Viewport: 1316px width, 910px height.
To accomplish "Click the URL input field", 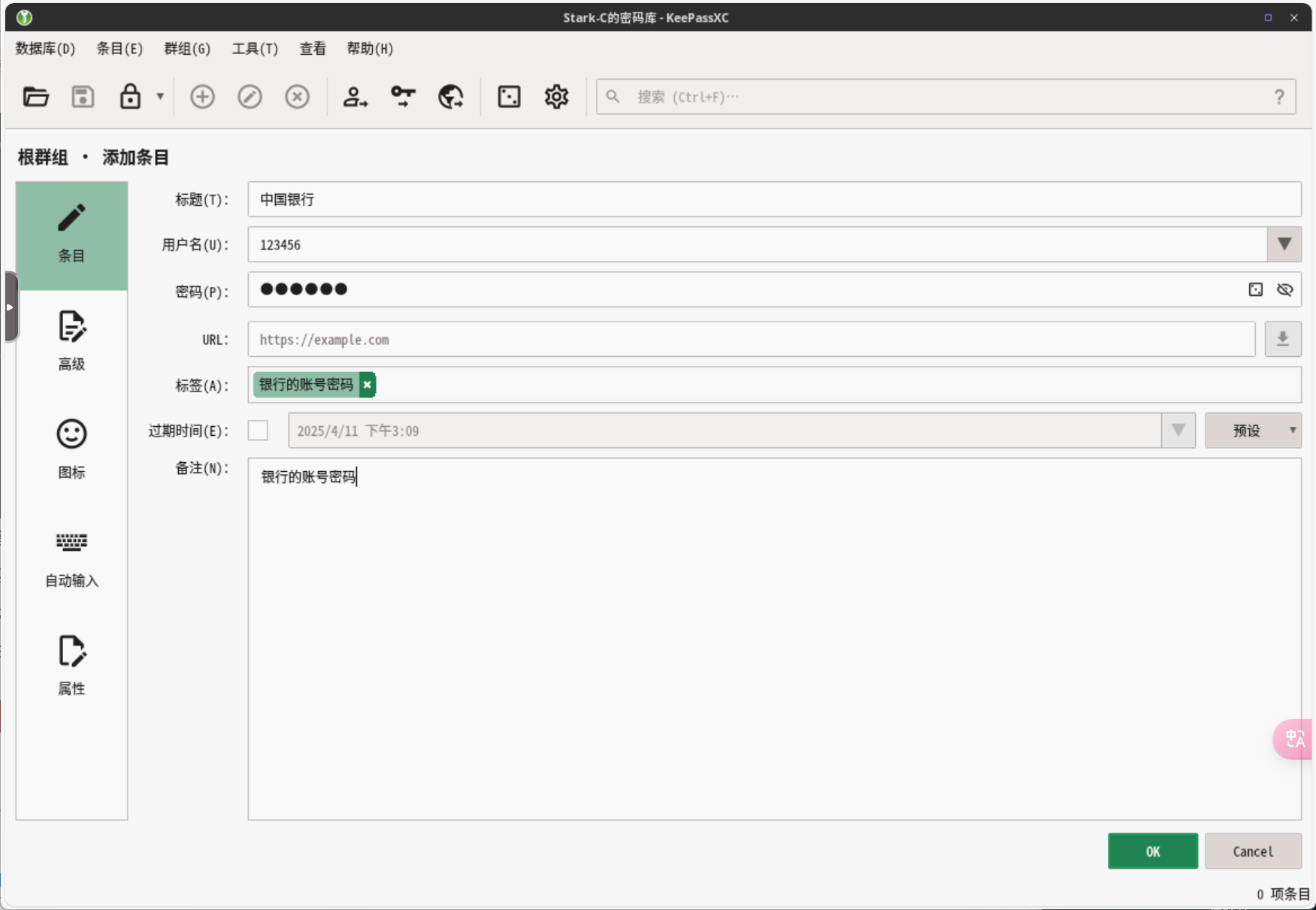I will tap(752, 340).
